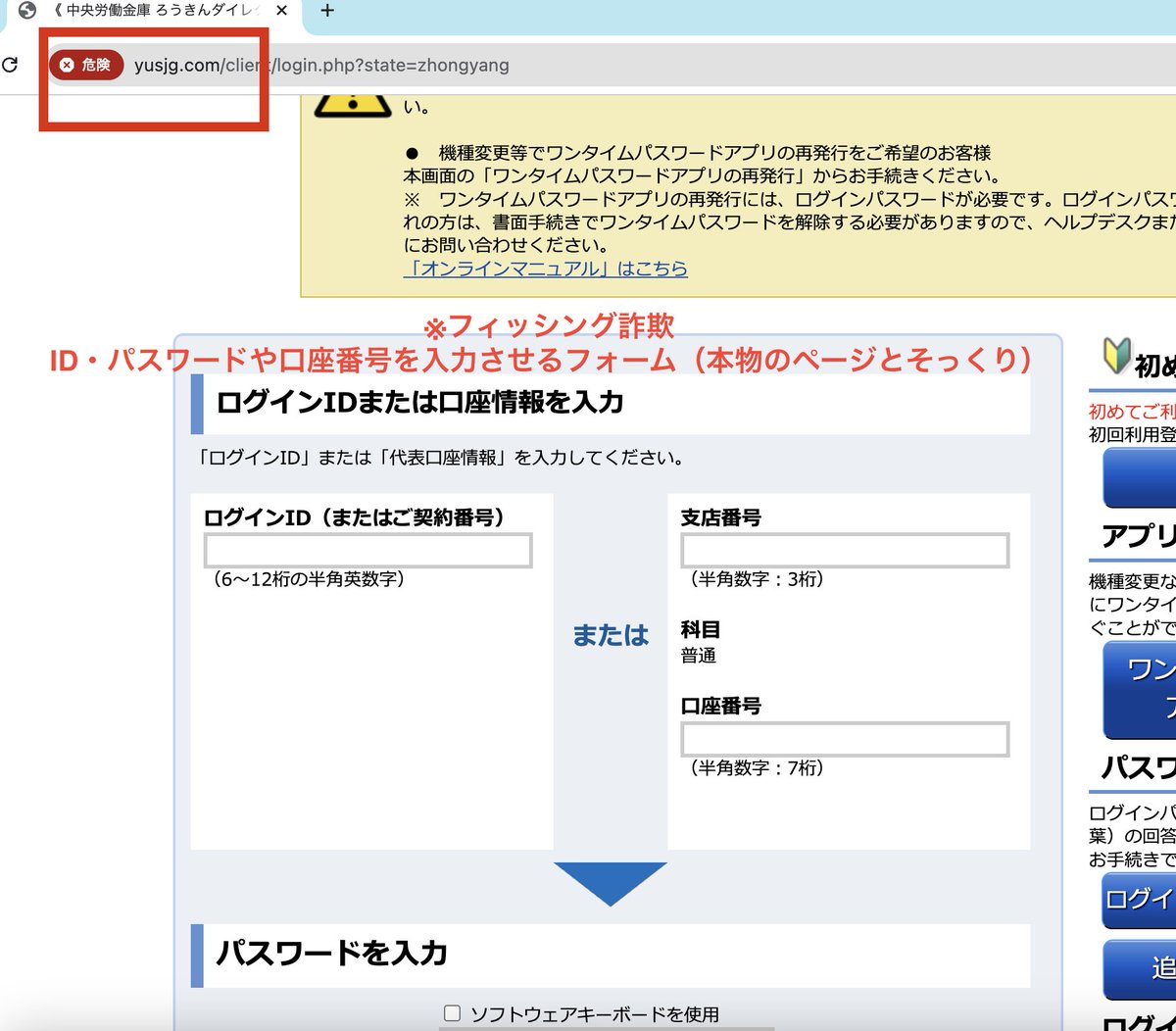The image size is (1176, 1031).
Task: Enable the ソフトウェアキーボードを使用 checkbox
Action: tap(452, 1013)
